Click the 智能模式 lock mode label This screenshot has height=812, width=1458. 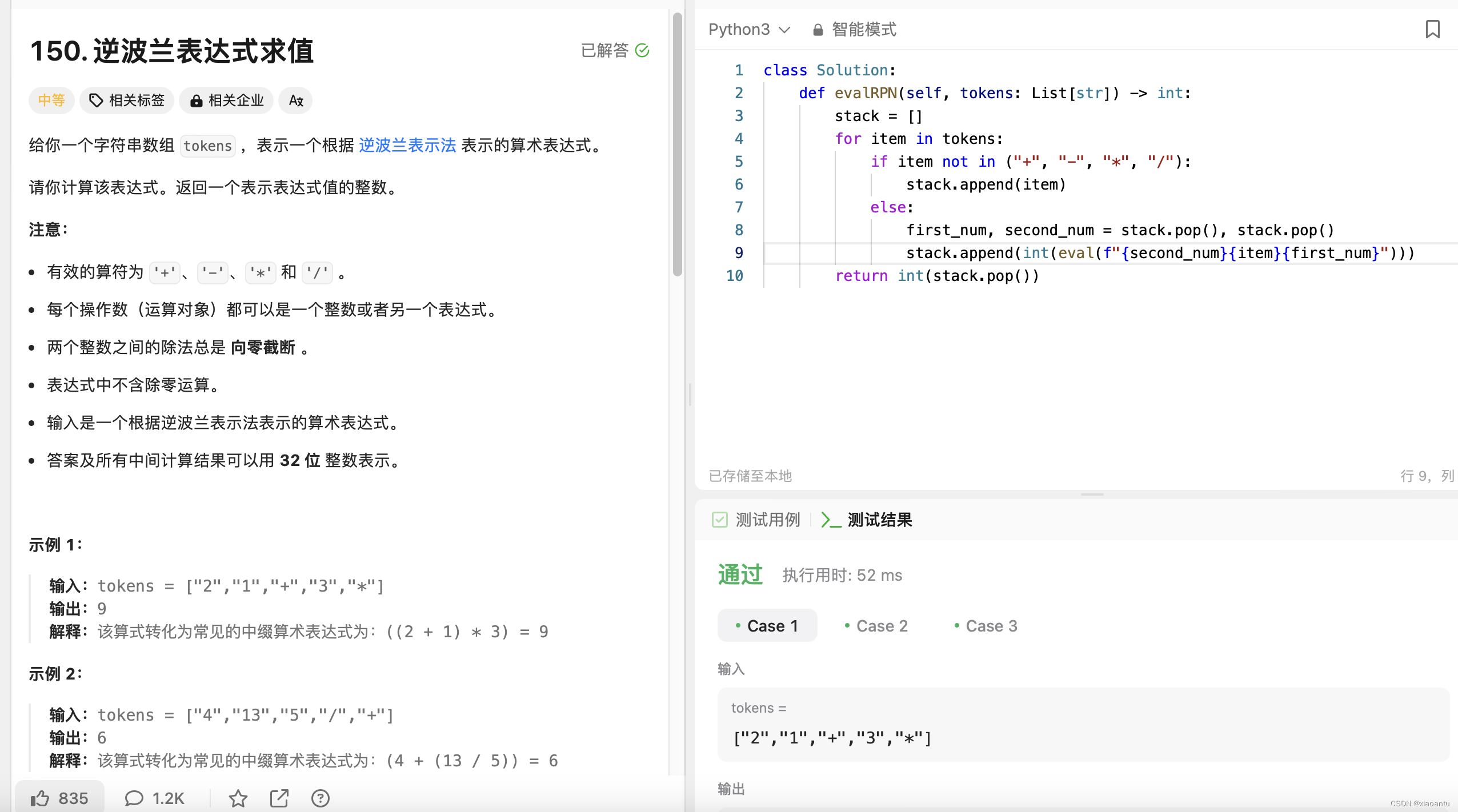tap(863, 29)
